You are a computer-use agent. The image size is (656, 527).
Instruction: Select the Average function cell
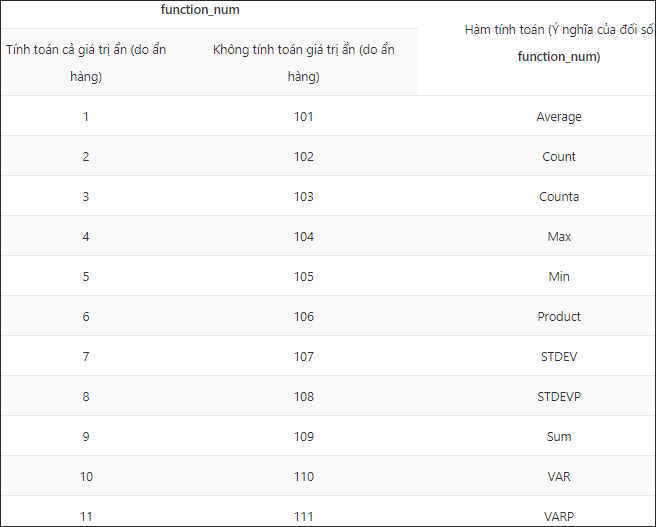click(x=558, y=117)
